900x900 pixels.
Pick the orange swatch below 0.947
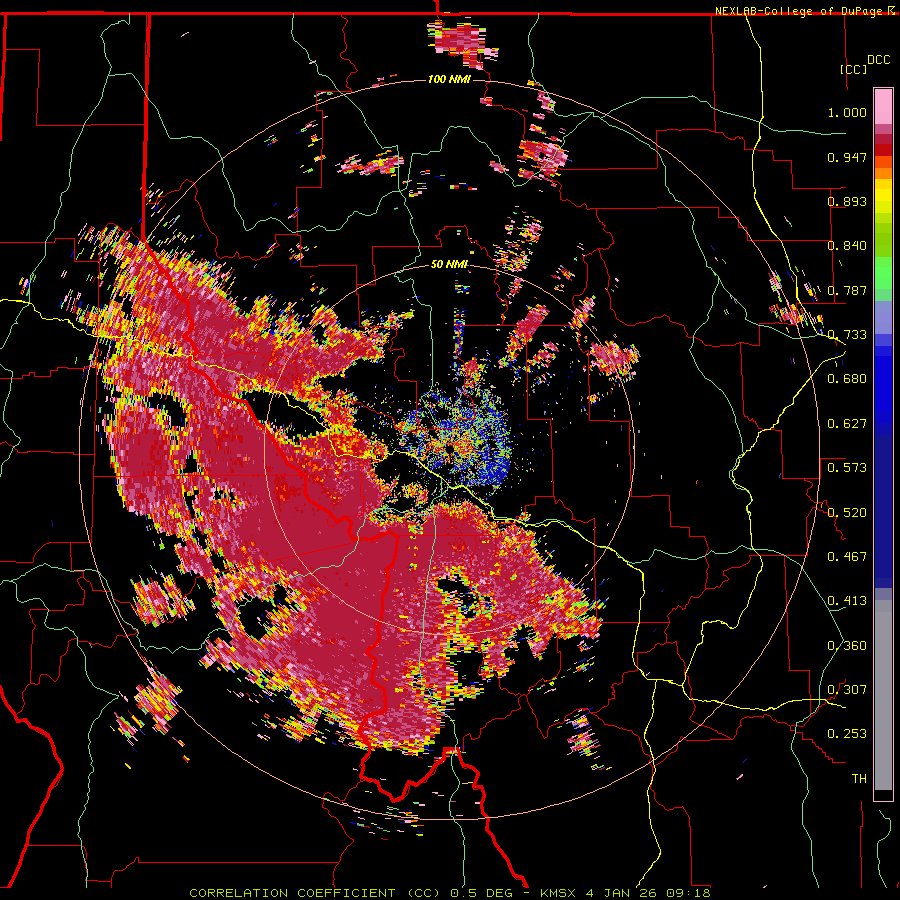[x=883, y=173]
